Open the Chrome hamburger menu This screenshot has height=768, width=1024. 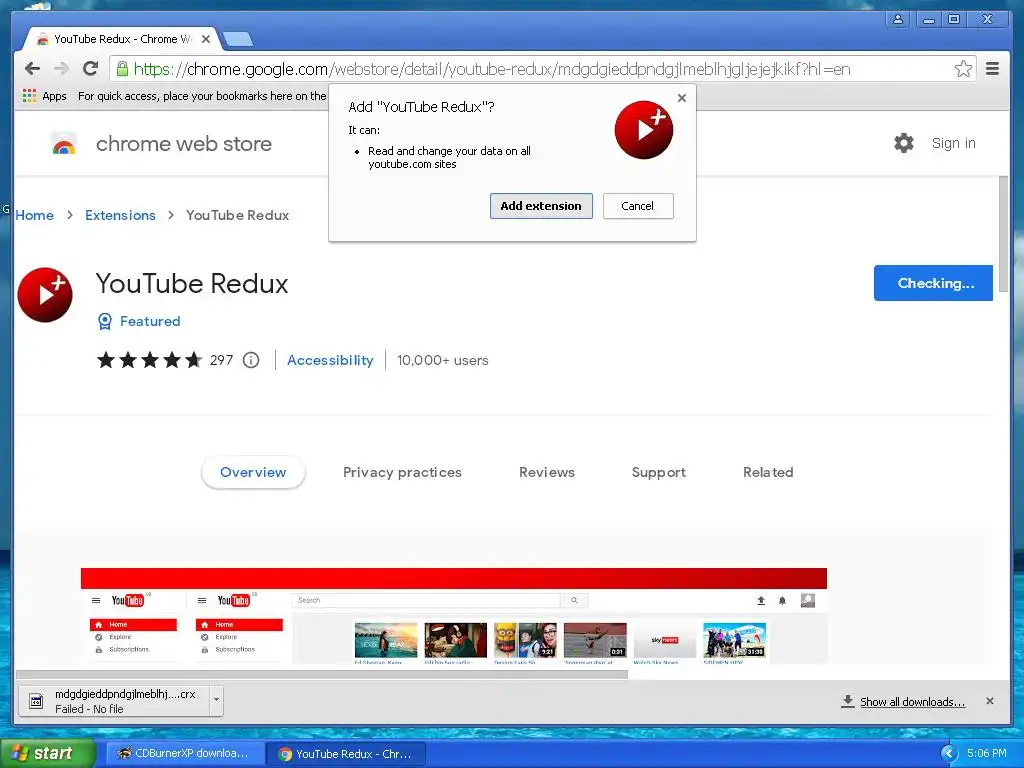992,69
